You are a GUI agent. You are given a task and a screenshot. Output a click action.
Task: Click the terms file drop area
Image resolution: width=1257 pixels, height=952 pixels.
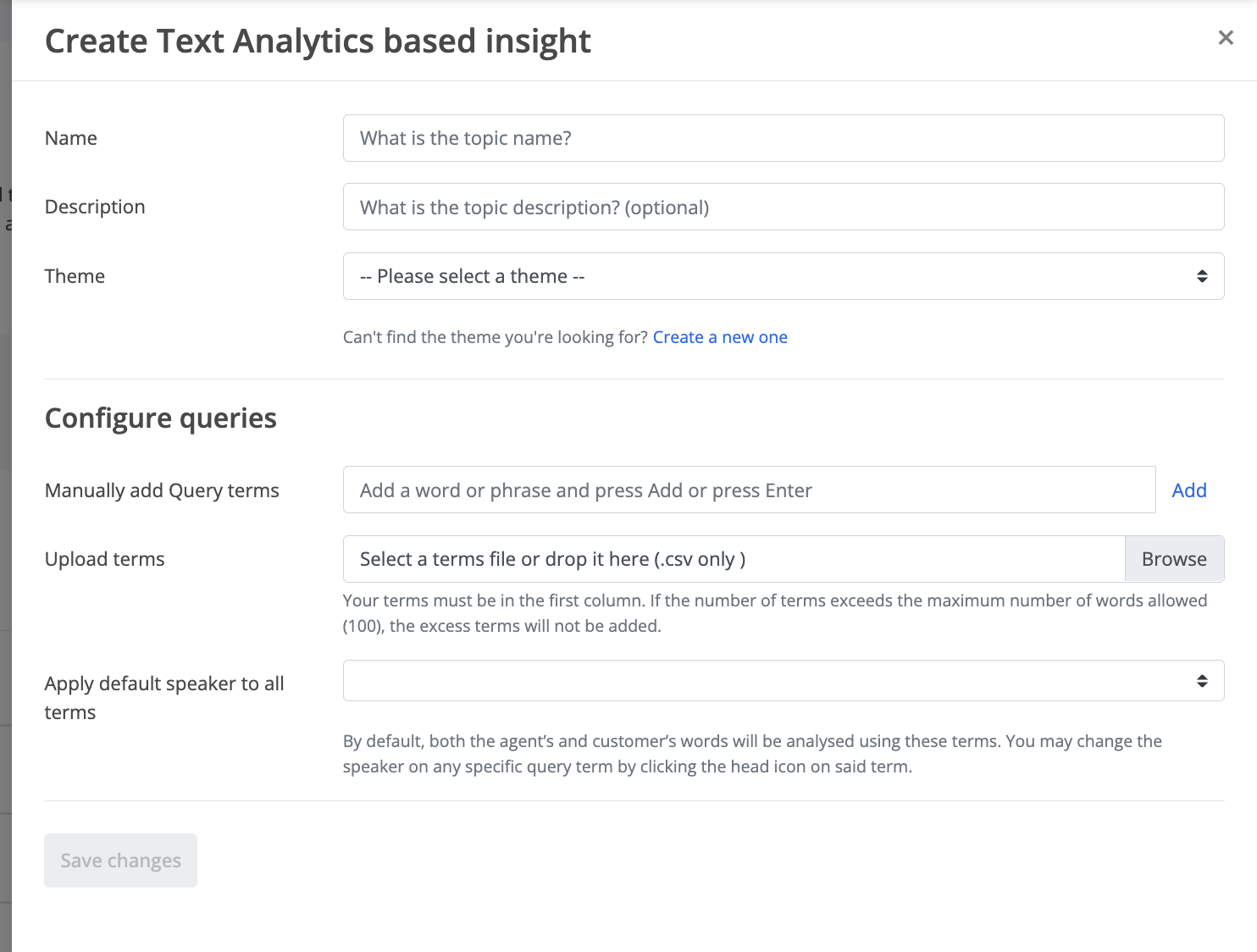tap(734, 559)
